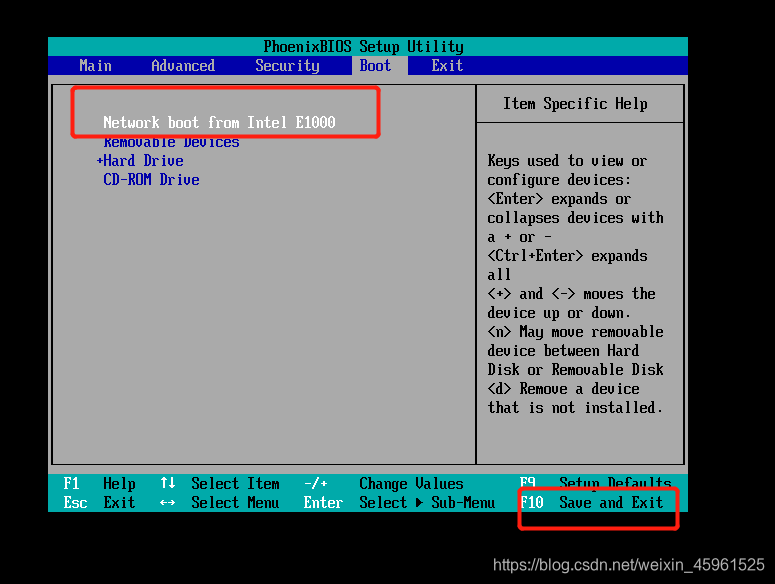Click 'that is not installed.' help line

(575, 408)
